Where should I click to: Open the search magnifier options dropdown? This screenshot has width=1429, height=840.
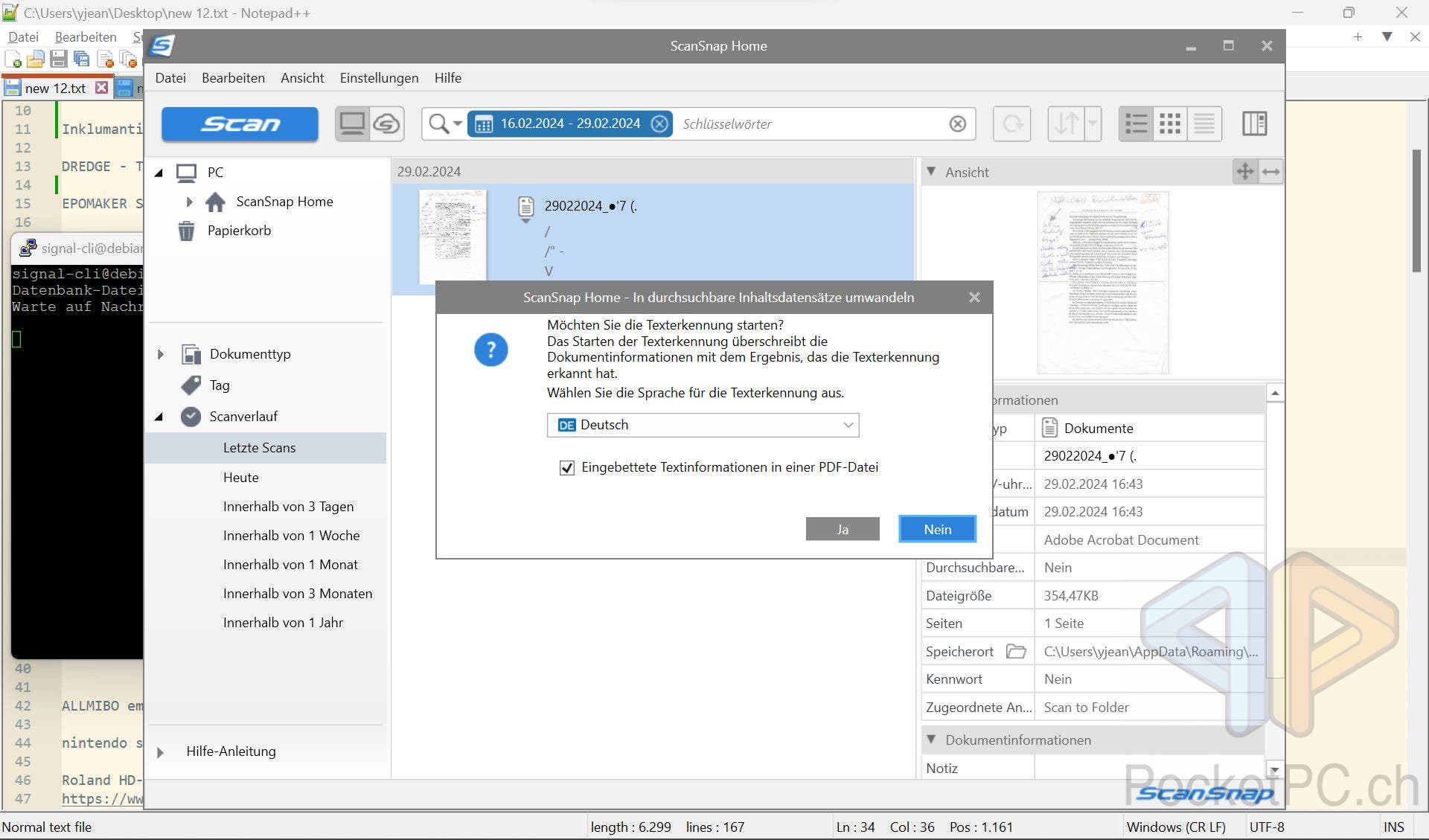pos(445,124)
